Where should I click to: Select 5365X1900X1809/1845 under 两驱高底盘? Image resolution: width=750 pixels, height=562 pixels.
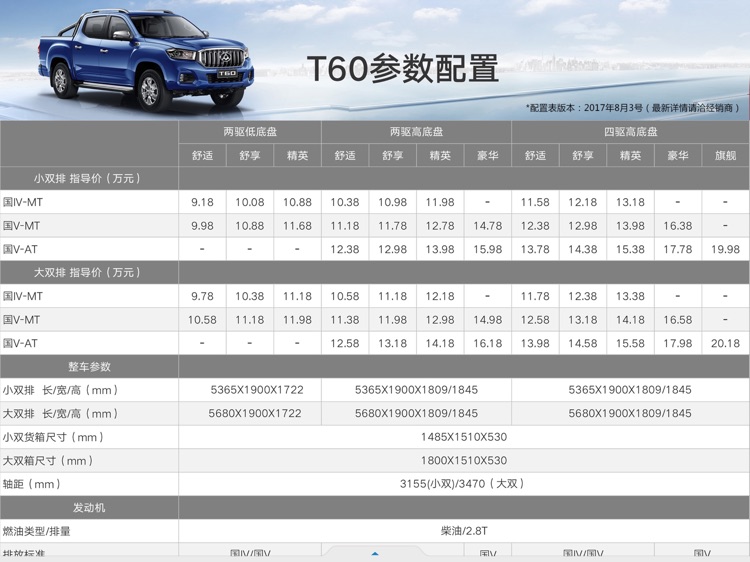(x=416, y=390)
